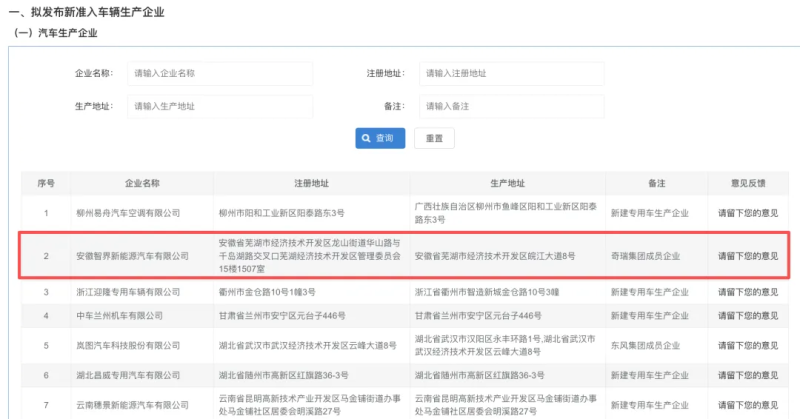Screen dimensions: 800x419
Task: Click the 备注 column header
Action: click(657, 183)
